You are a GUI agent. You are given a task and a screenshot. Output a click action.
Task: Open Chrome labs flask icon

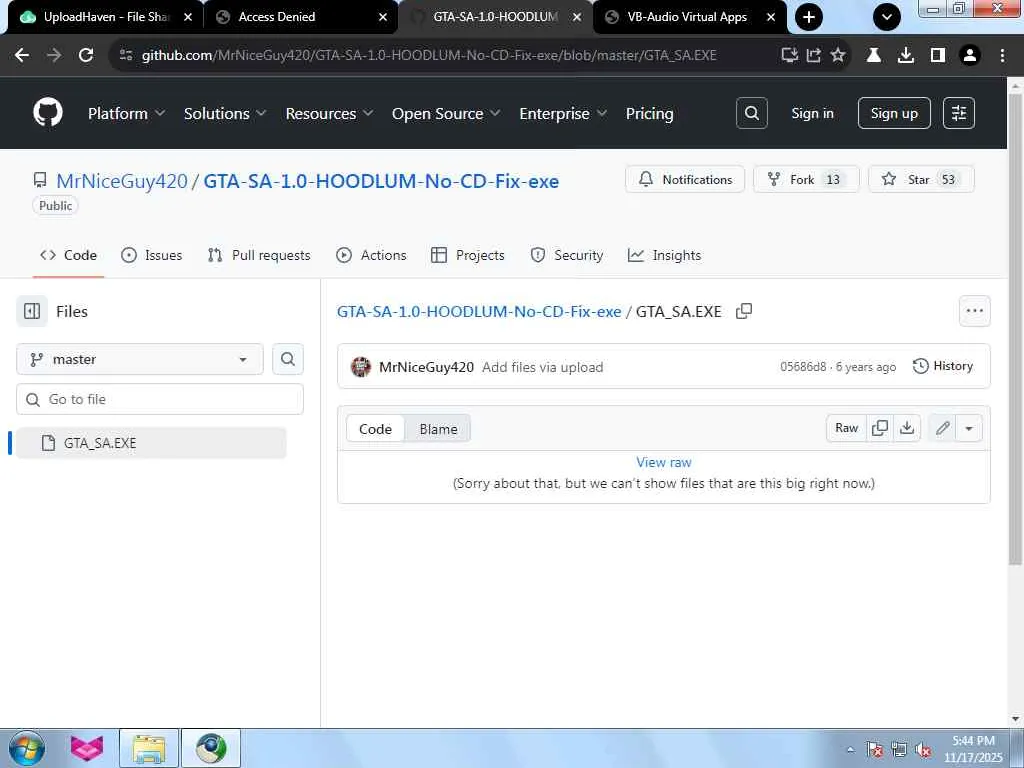coord(874,56)
